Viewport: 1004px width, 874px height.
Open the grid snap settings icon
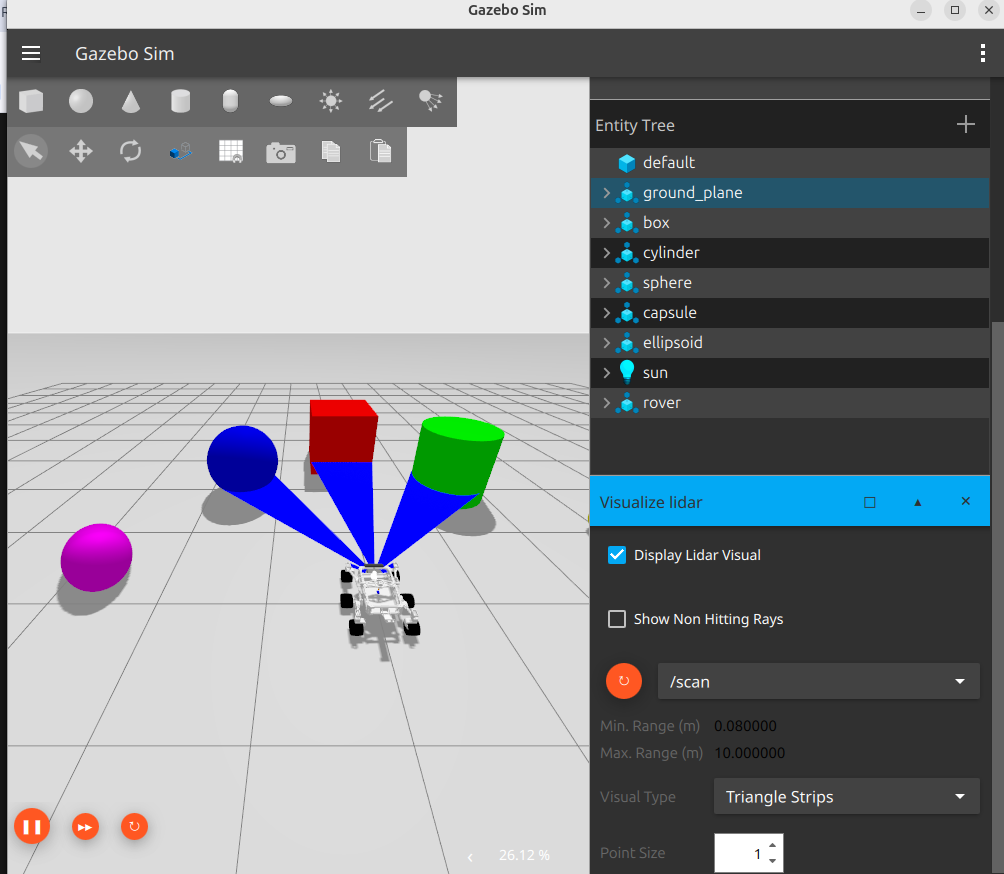coord(231,151)
